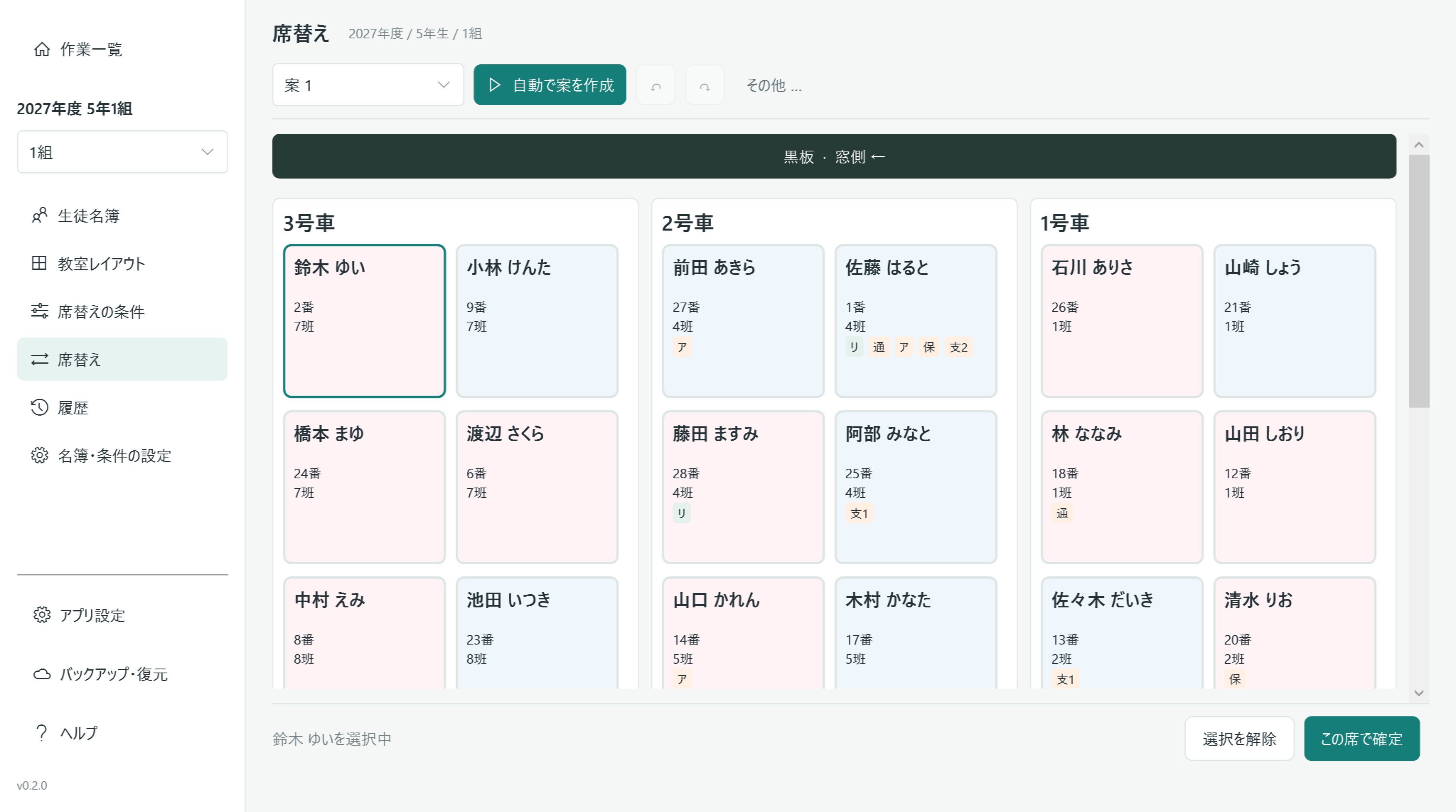The image size is (1456, 812).
Task: Click the 名簿・条件の設定 gear icon
Action: coord(39,456)
